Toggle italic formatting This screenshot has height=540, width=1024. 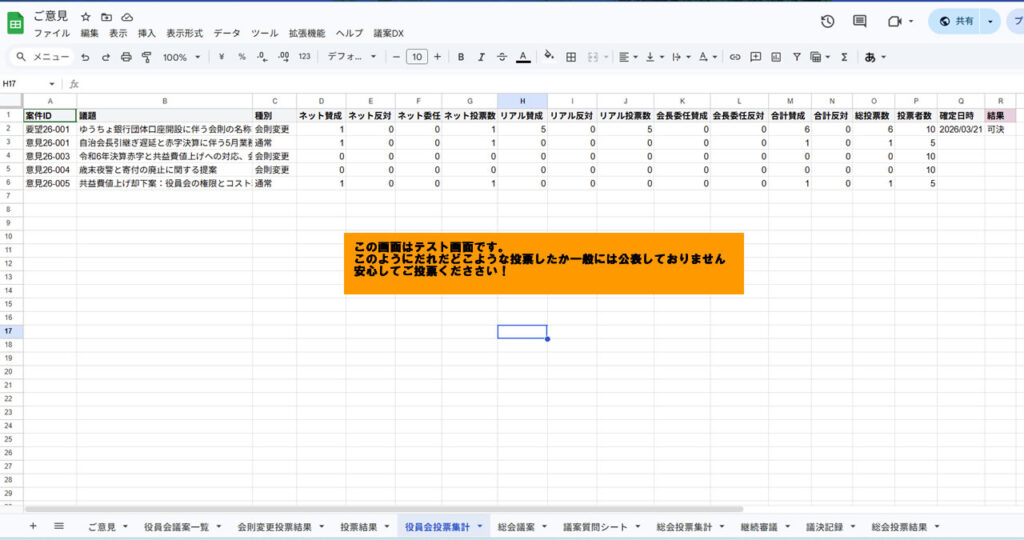pos(481,57)
